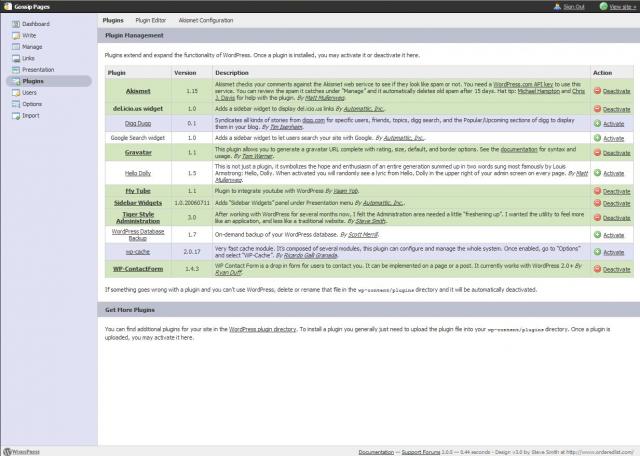Open Manage menu in sidebar

(32, 47)
